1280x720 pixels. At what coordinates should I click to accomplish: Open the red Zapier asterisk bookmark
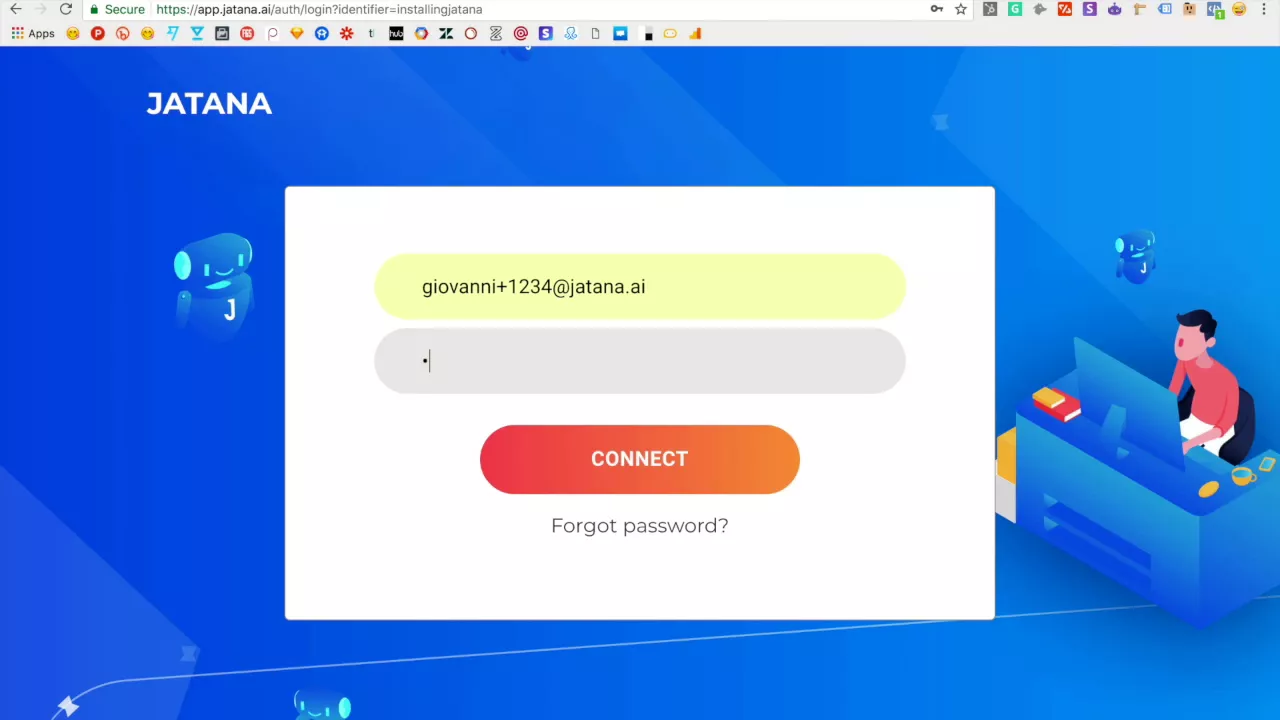point(347,33)
